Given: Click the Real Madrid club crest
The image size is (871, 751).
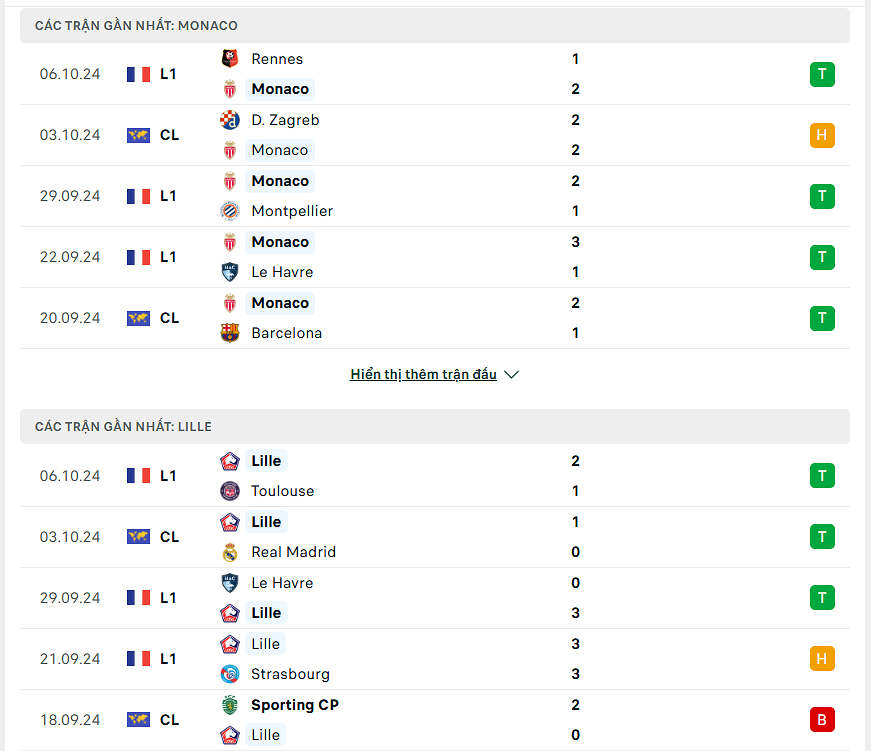Looking at the screenshot, I should click(x=229, y=552).
